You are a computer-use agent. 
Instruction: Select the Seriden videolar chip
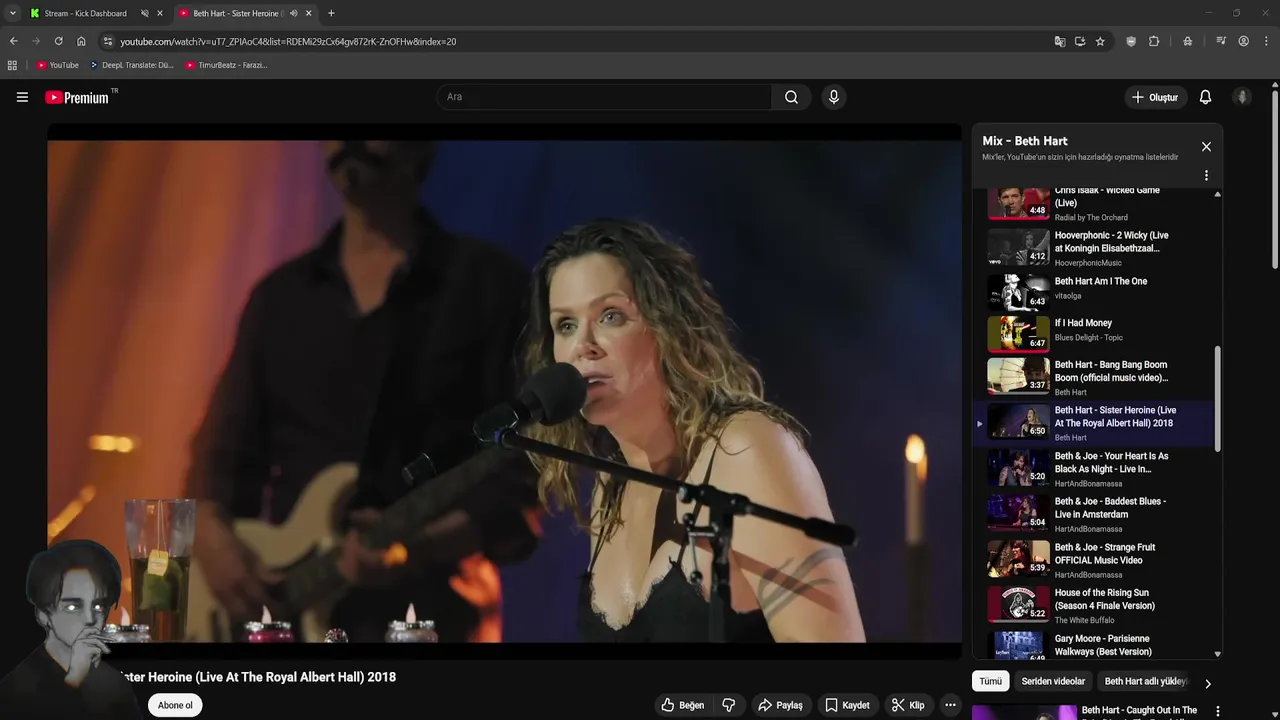pos(1053,681)
